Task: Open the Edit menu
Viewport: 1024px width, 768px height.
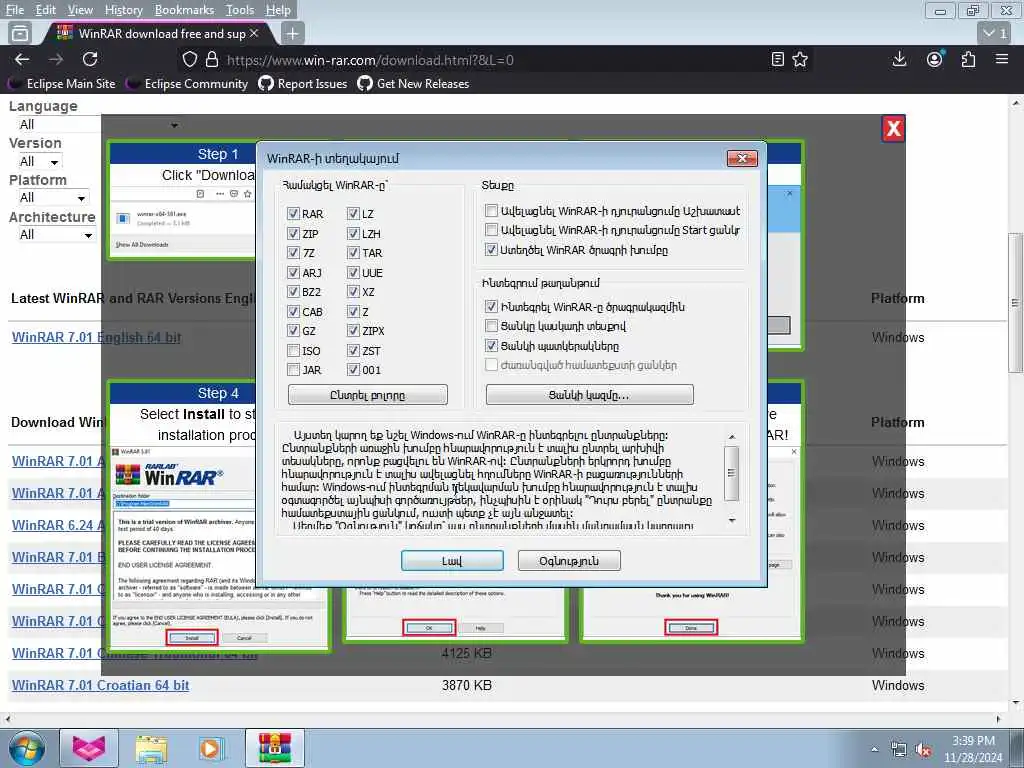Action: (45, 10)
